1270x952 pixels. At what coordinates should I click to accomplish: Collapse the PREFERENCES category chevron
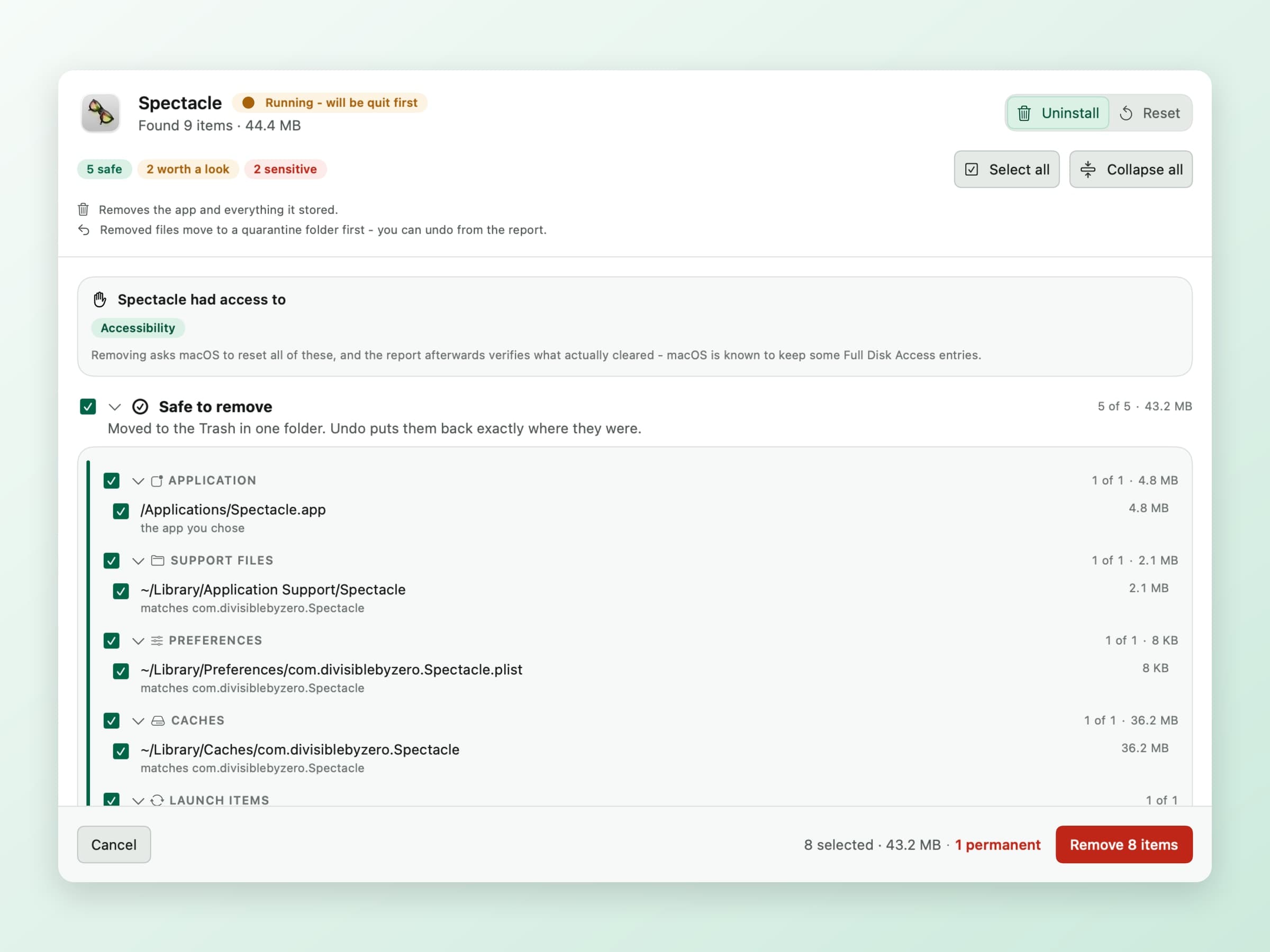[138, 641]
